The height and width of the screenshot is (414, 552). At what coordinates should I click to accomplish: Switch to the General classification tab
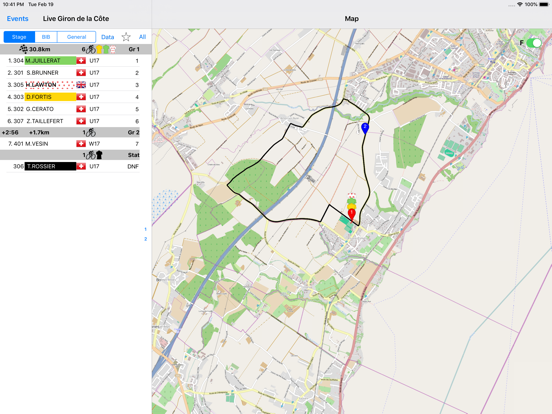76,37
